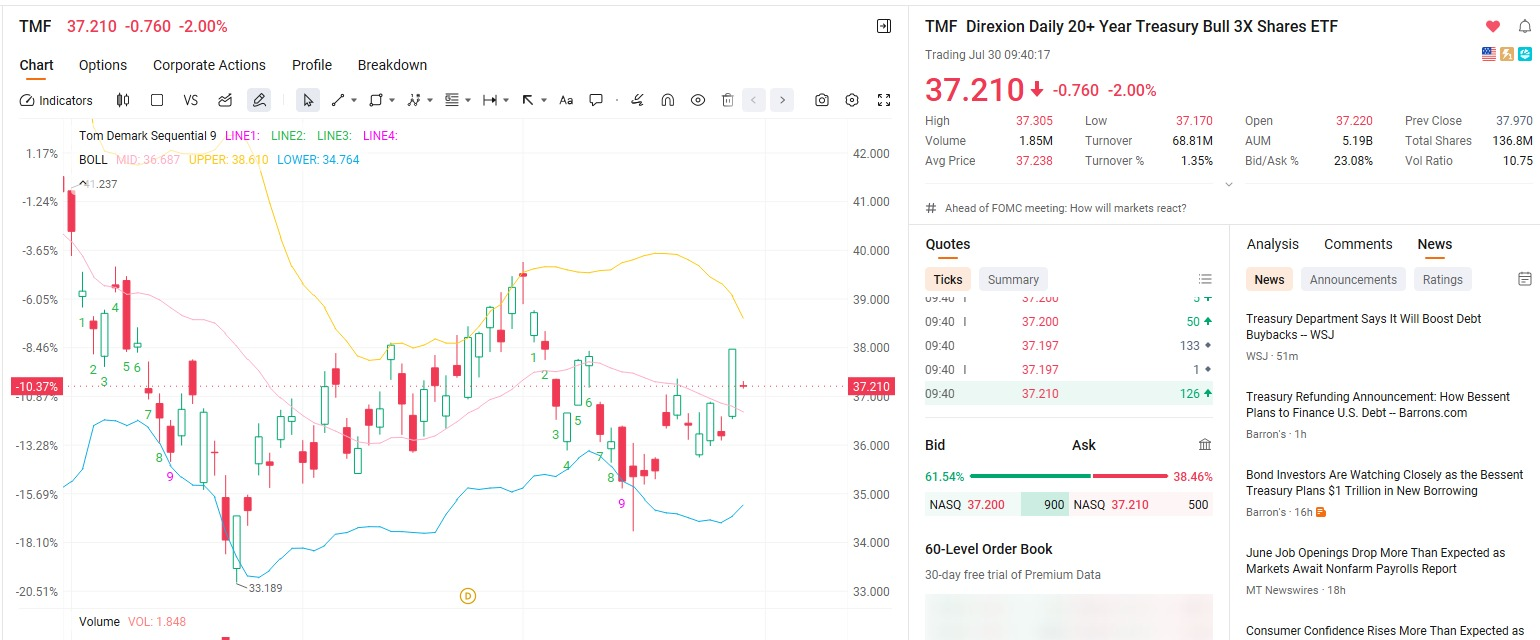Set a price alert with bell icon
The height and width of the screenshot is (640, 1540).
(1525, 27)
